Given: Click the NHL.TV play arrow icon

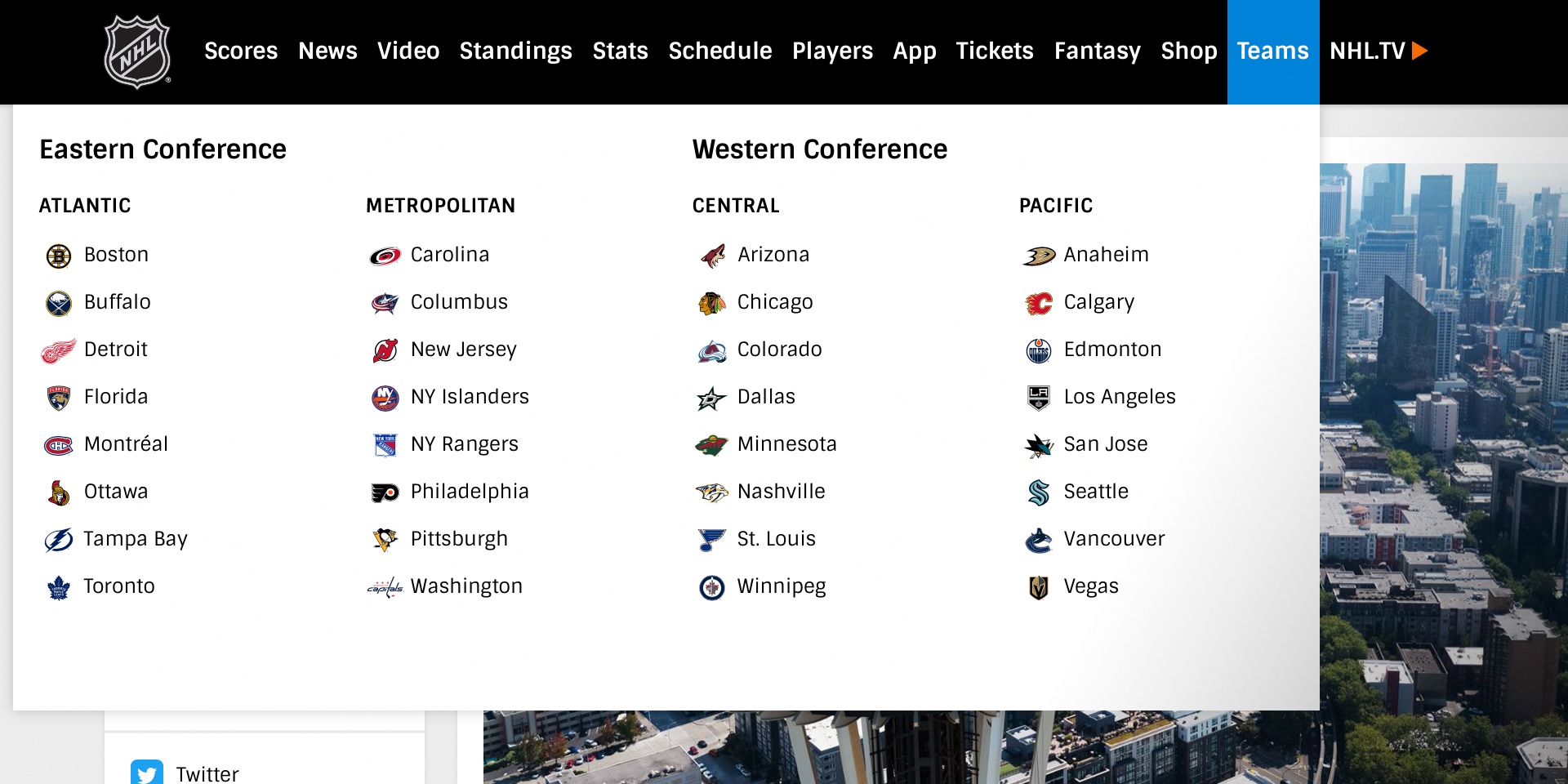Looking at the screenshot, I should tap(1419, 51).
